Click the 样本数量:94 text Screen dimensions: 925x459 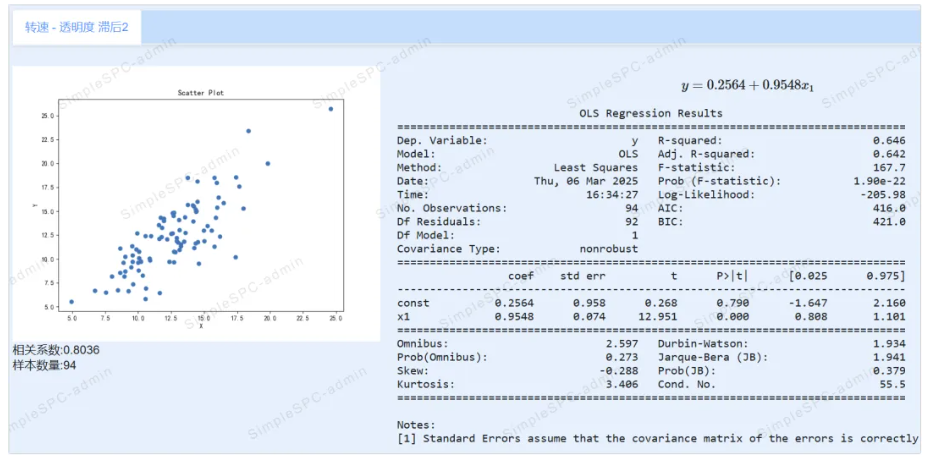point(44,365)
